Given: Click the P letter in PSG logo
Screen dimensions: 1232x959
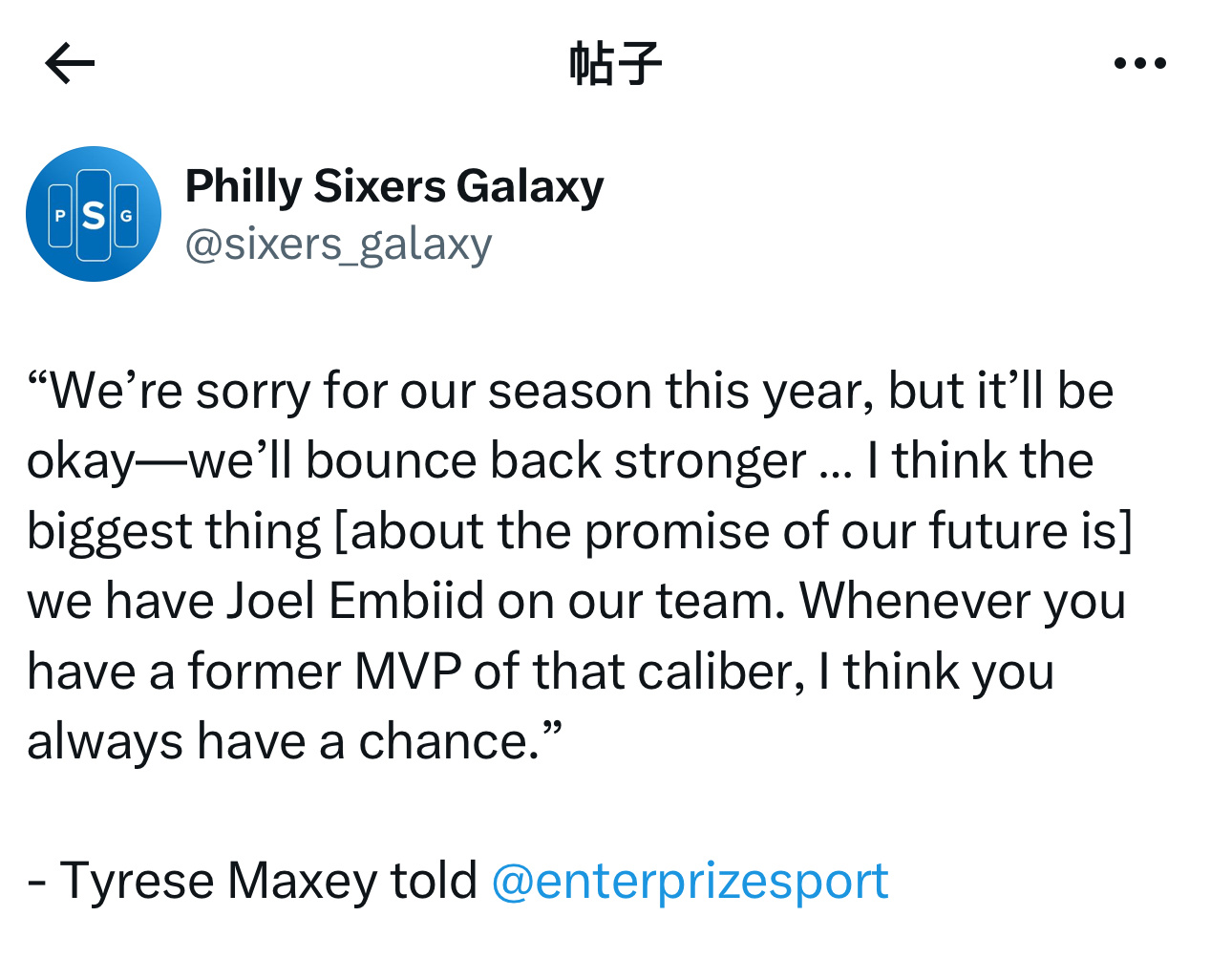Looking at the screenshot, I should [60, 216].
